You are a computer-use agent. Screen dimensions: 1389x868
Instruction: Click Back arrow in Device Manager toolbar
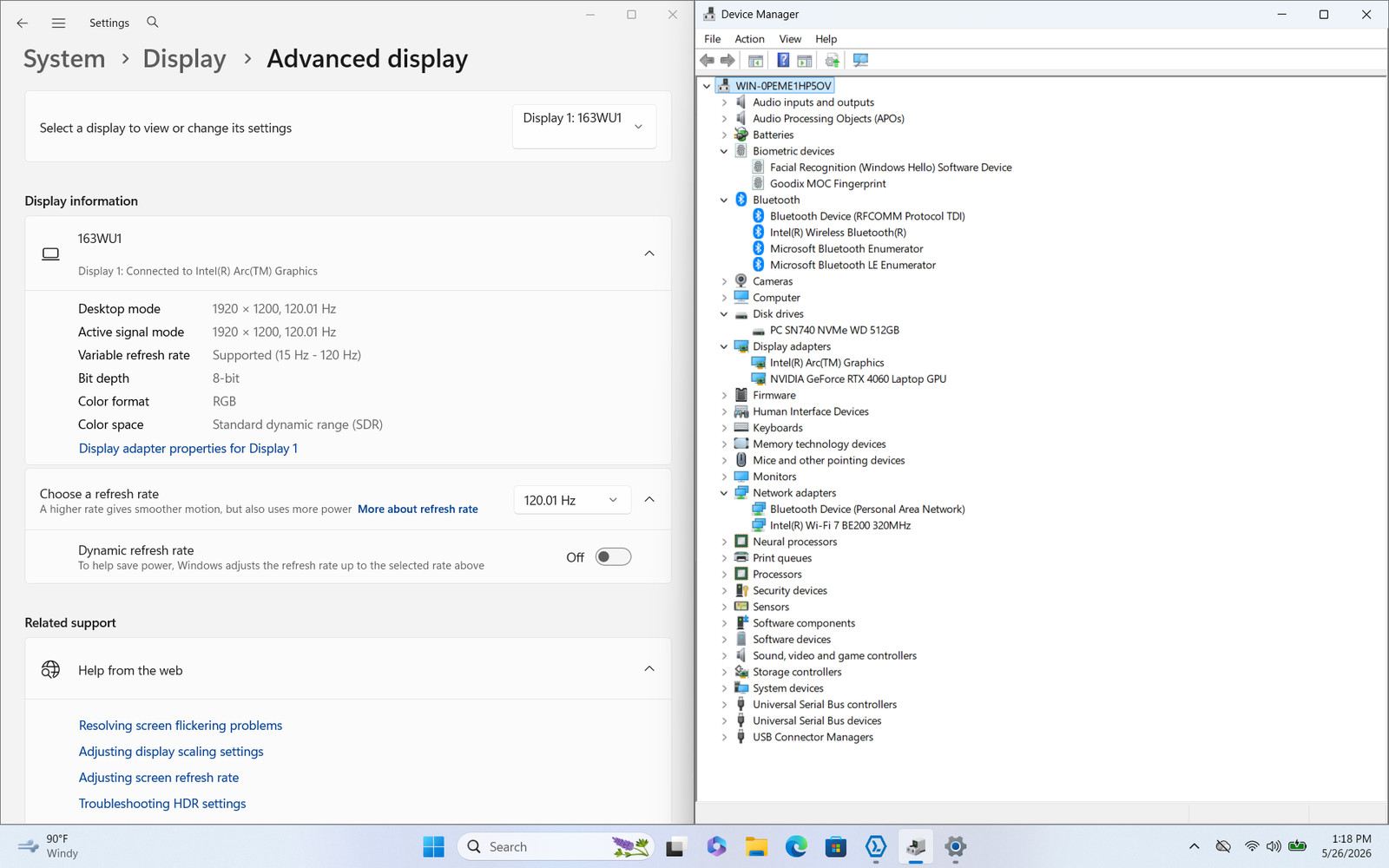[x=707, y=60]
